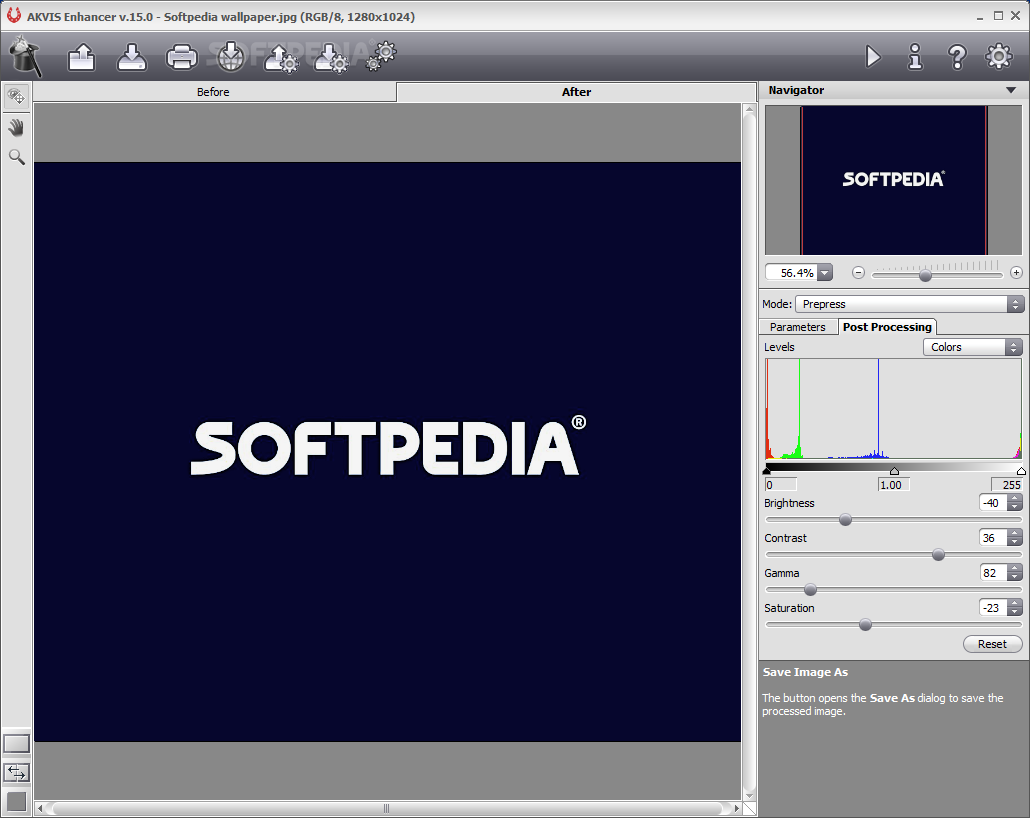Adjust the Navigator zoom slider

(x=925, y=275)
